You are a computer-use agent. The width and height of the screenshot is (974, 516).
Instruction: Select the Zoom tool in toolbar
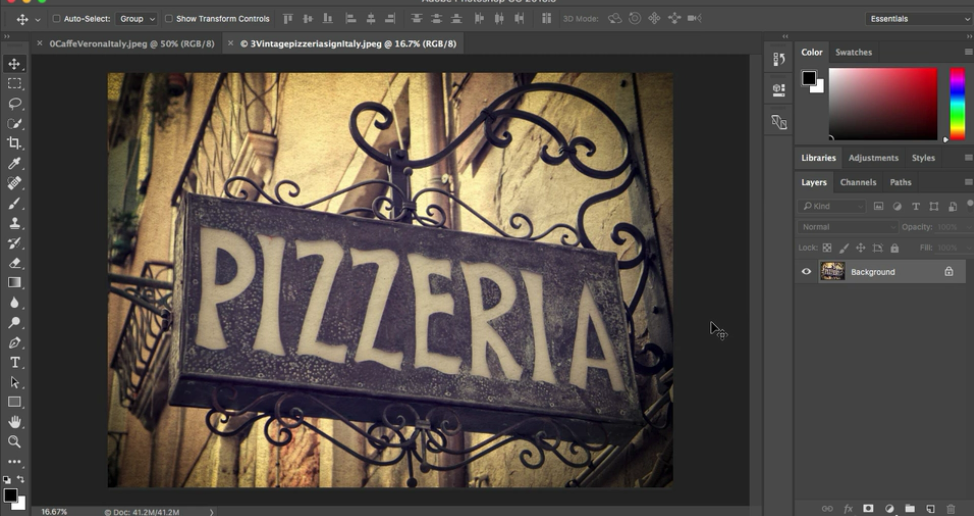point(14,441)
